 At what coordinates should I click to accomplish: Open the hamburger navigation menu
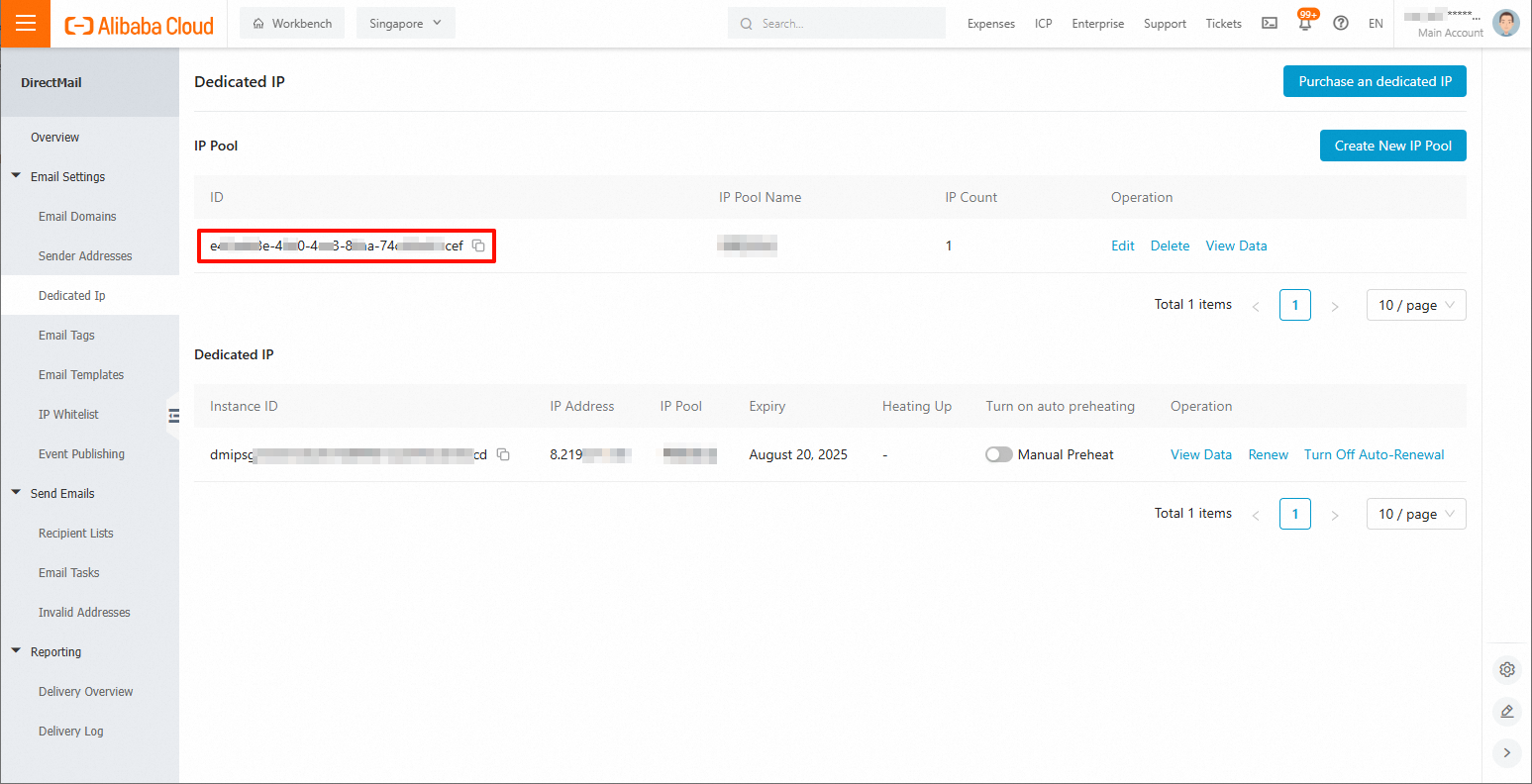[x=26, y=24]
